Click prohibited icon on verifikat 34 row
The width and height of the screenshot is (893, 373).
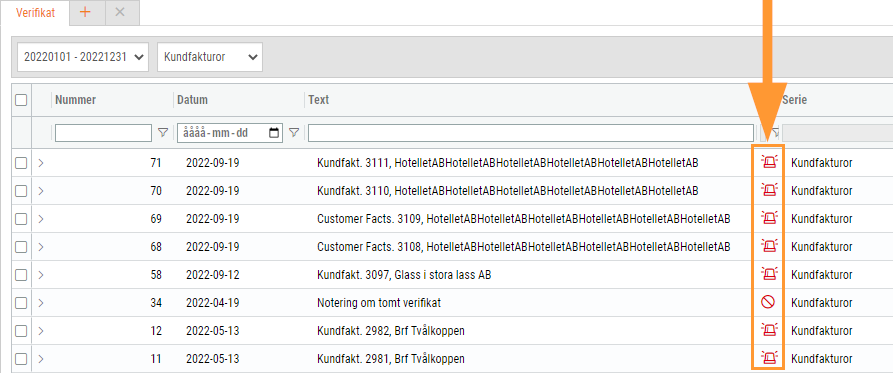pyautogui.click(x=768, y=303)
